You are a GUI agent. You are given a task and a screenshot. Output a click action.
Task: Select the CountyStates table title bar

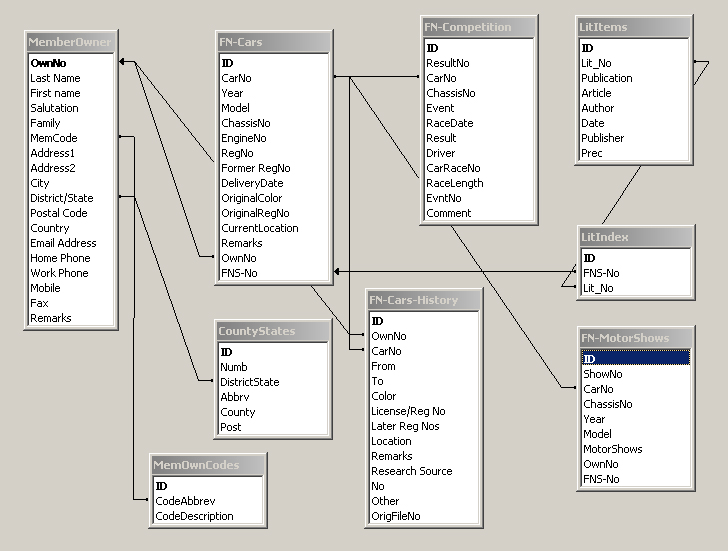[273, 331]
